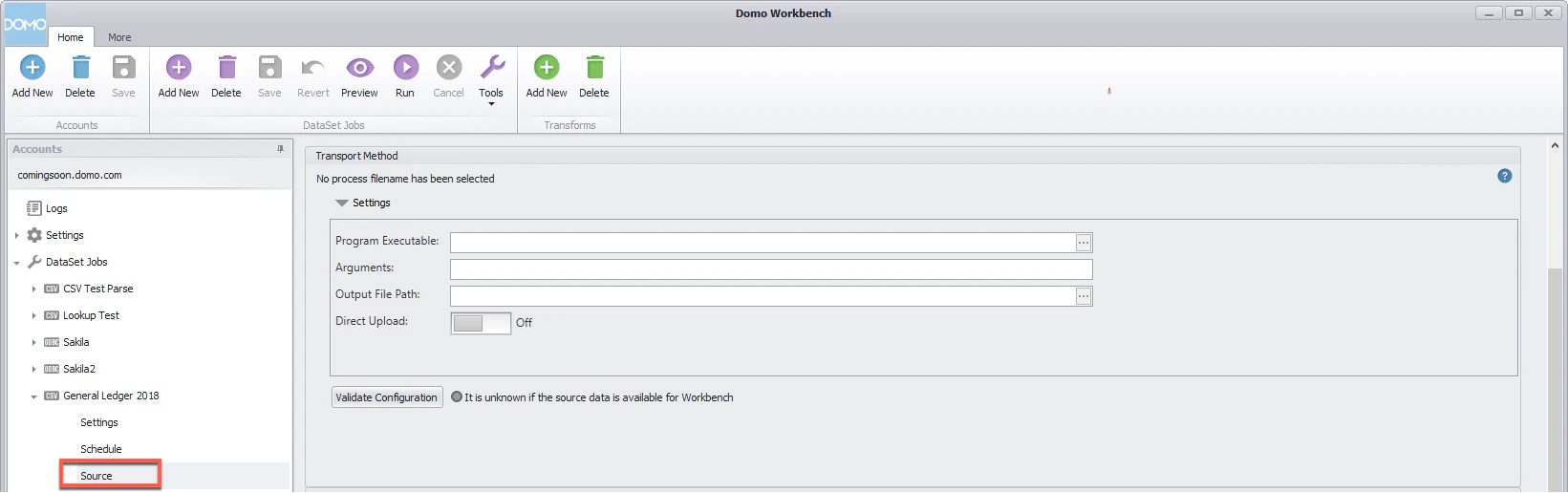Click the Settings gear tree item
The image size is (1568, 493).
[x=55, y=235]
